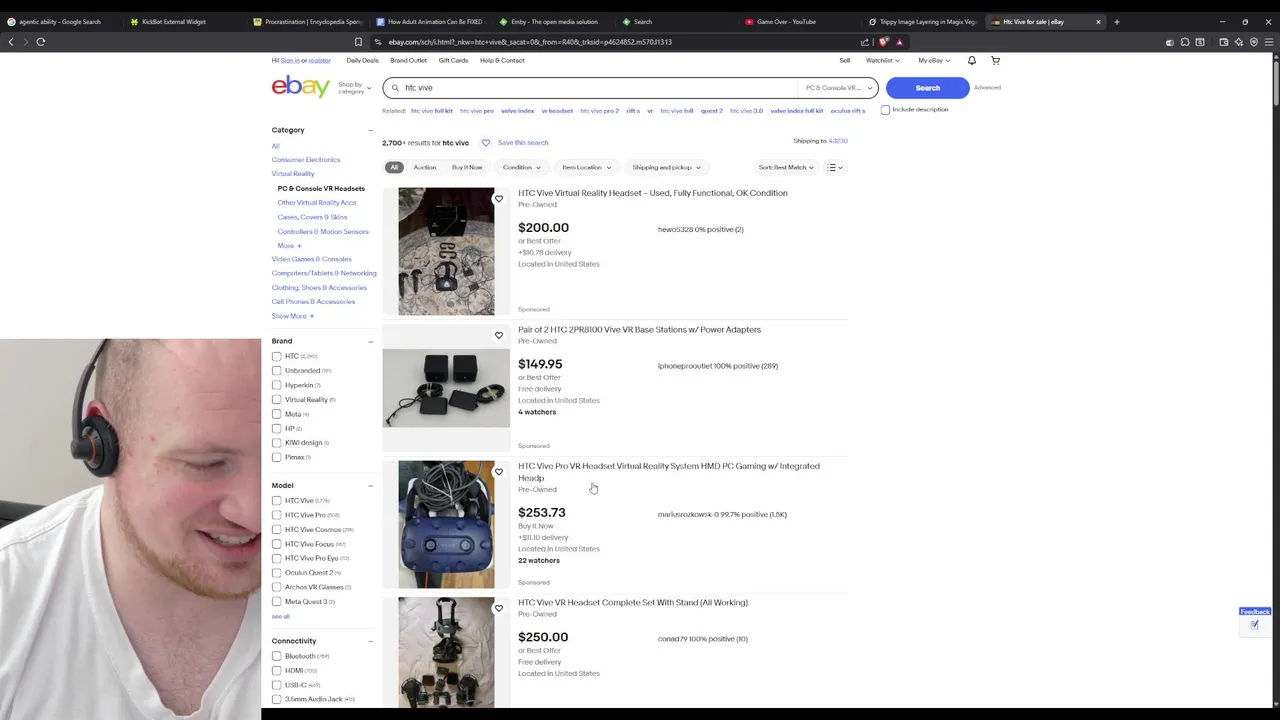Screen dimensions: 1280x720
Task: Open the Shop by category dropdown
Action: tap(354, 87)
